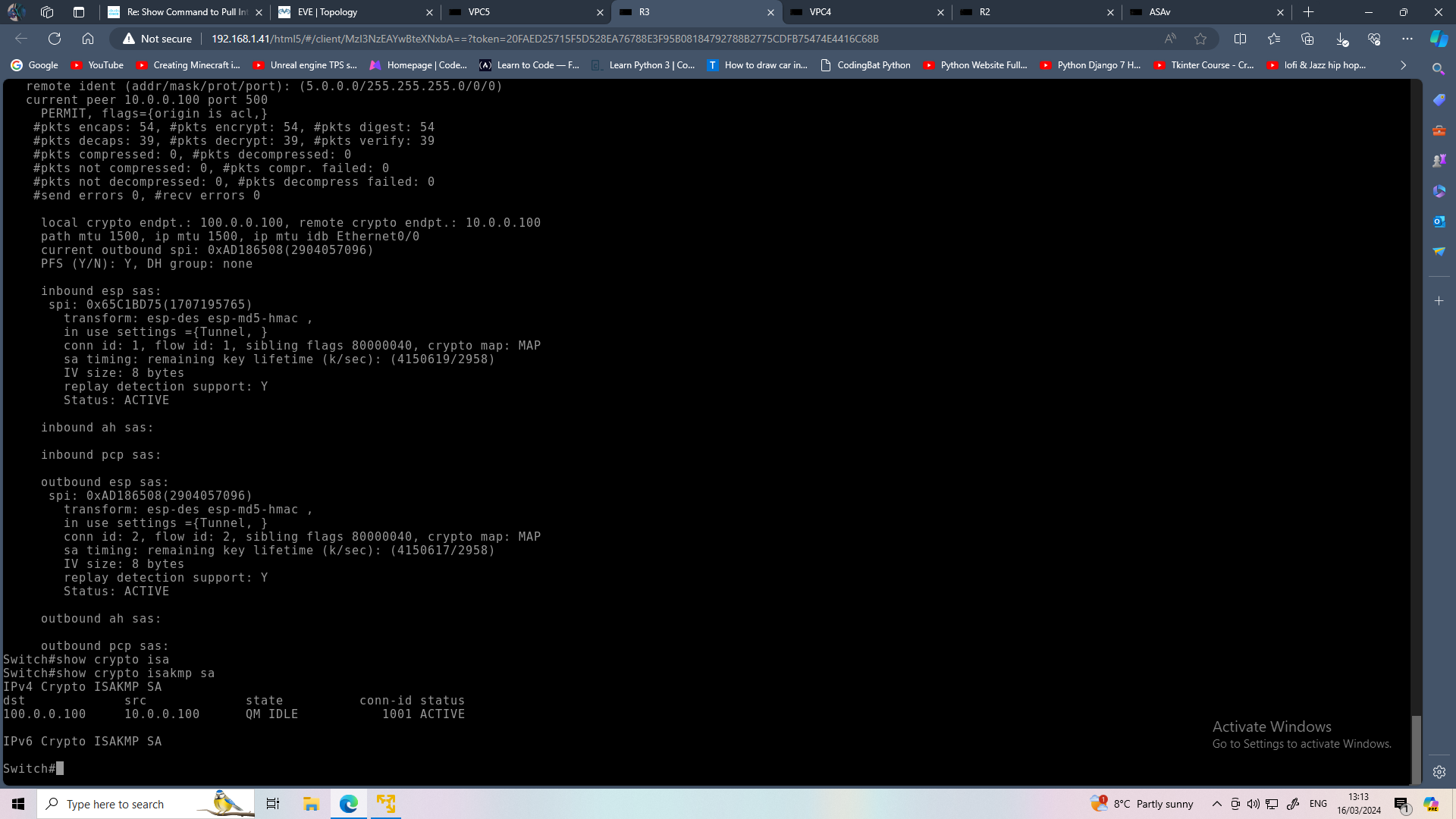Open the favorites list
Viewport: 1456px width, 819px height.
[x=1274, y=39]
